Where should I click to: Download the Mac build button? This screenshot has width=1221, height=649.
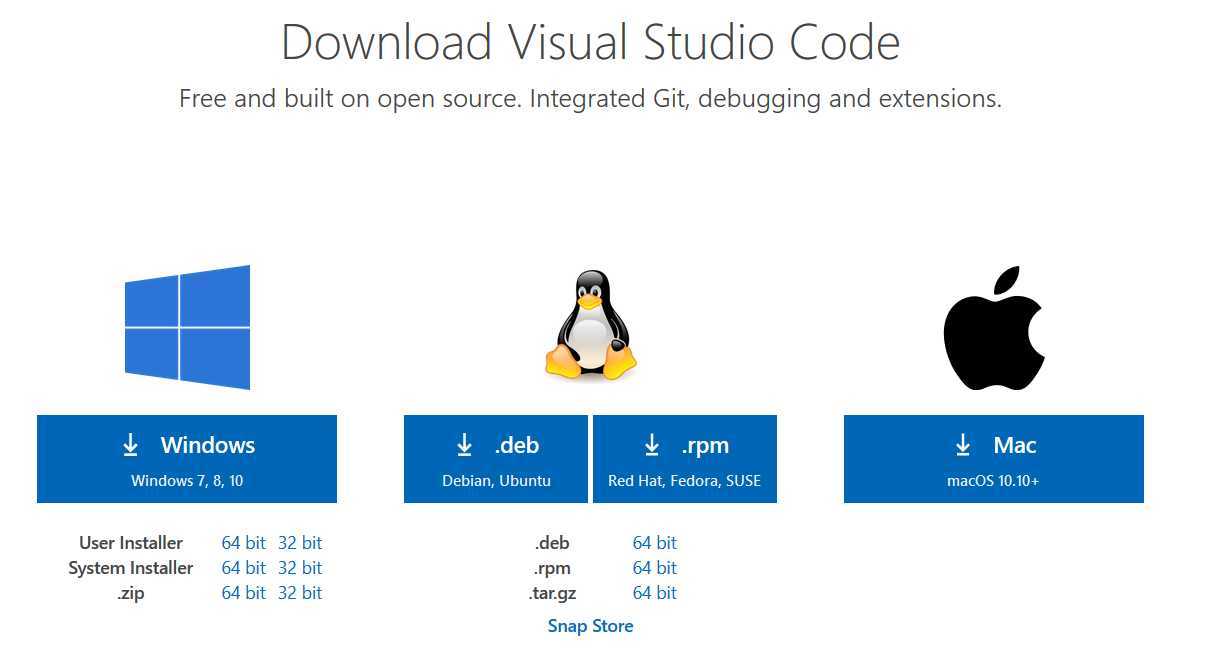click(994, 459)
